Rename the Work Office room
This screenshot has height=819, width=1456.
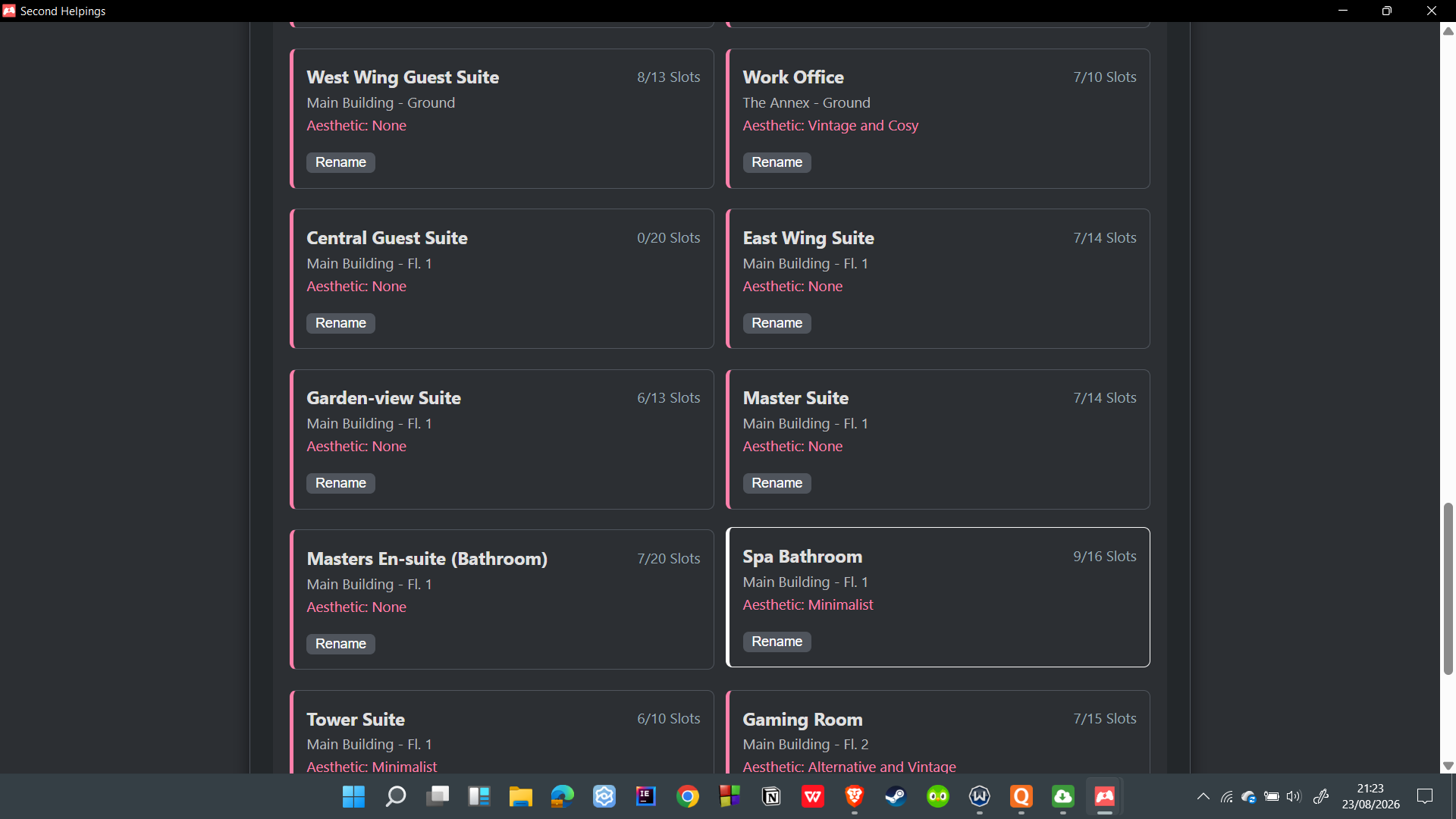(777, 162)
